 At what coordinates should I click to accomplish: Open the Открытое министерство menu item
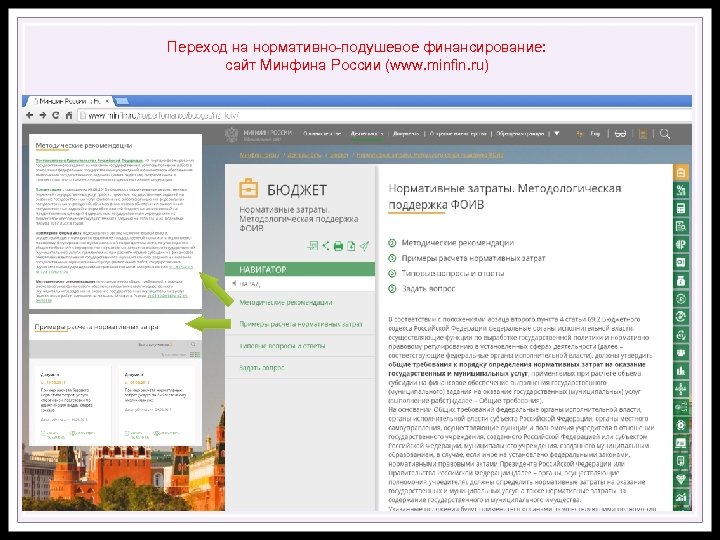458,134
